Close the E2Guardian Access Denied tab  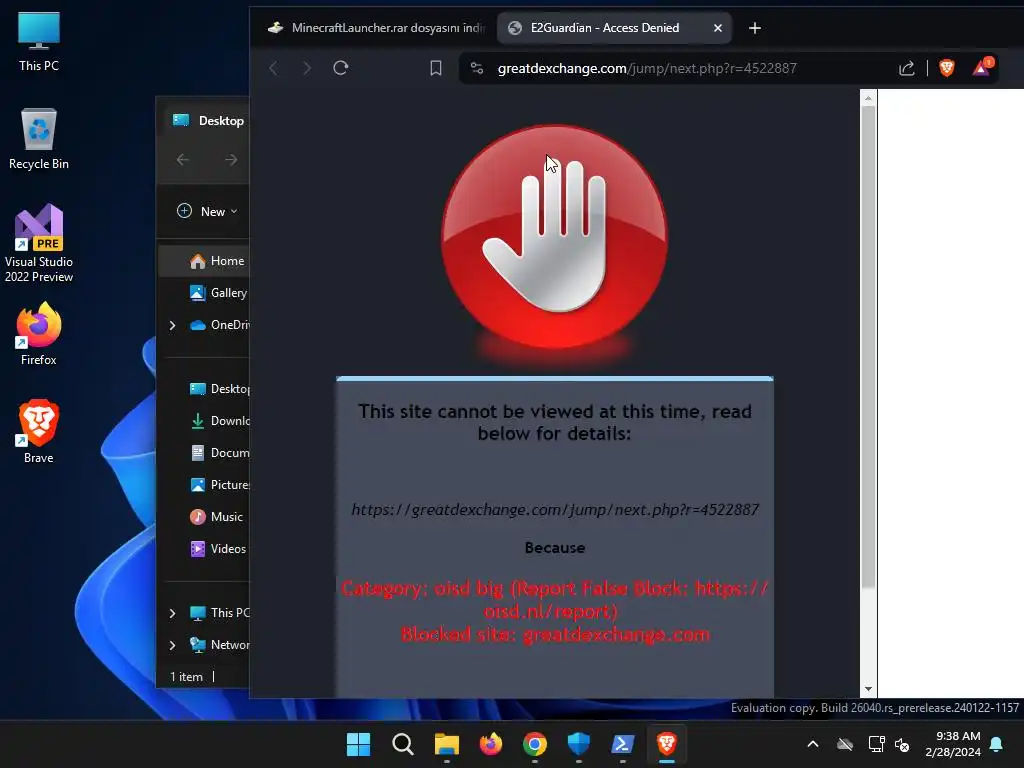718,28
